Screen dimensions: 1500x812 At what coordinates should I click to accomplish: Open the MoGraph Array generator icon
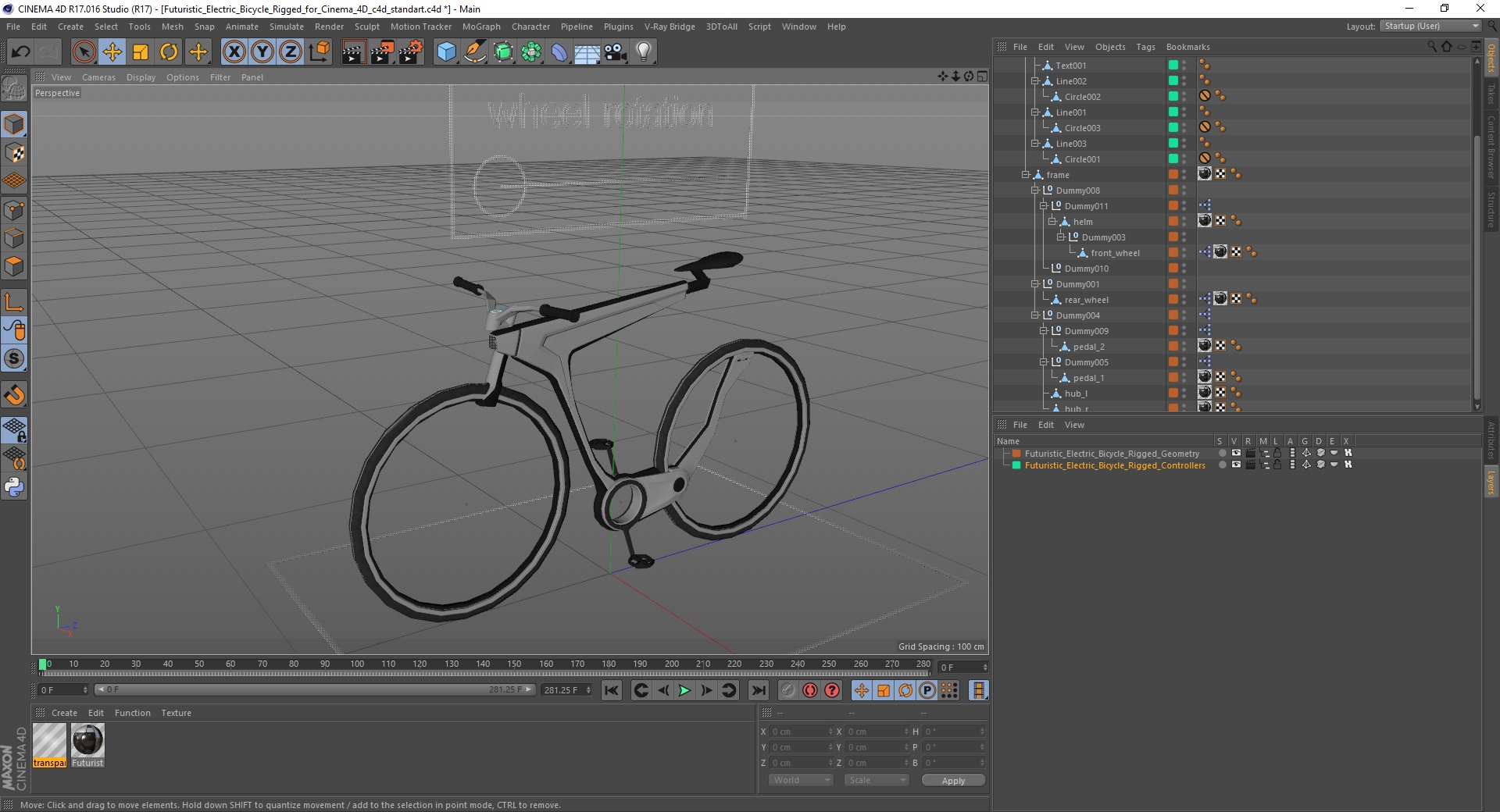[531, 52]
